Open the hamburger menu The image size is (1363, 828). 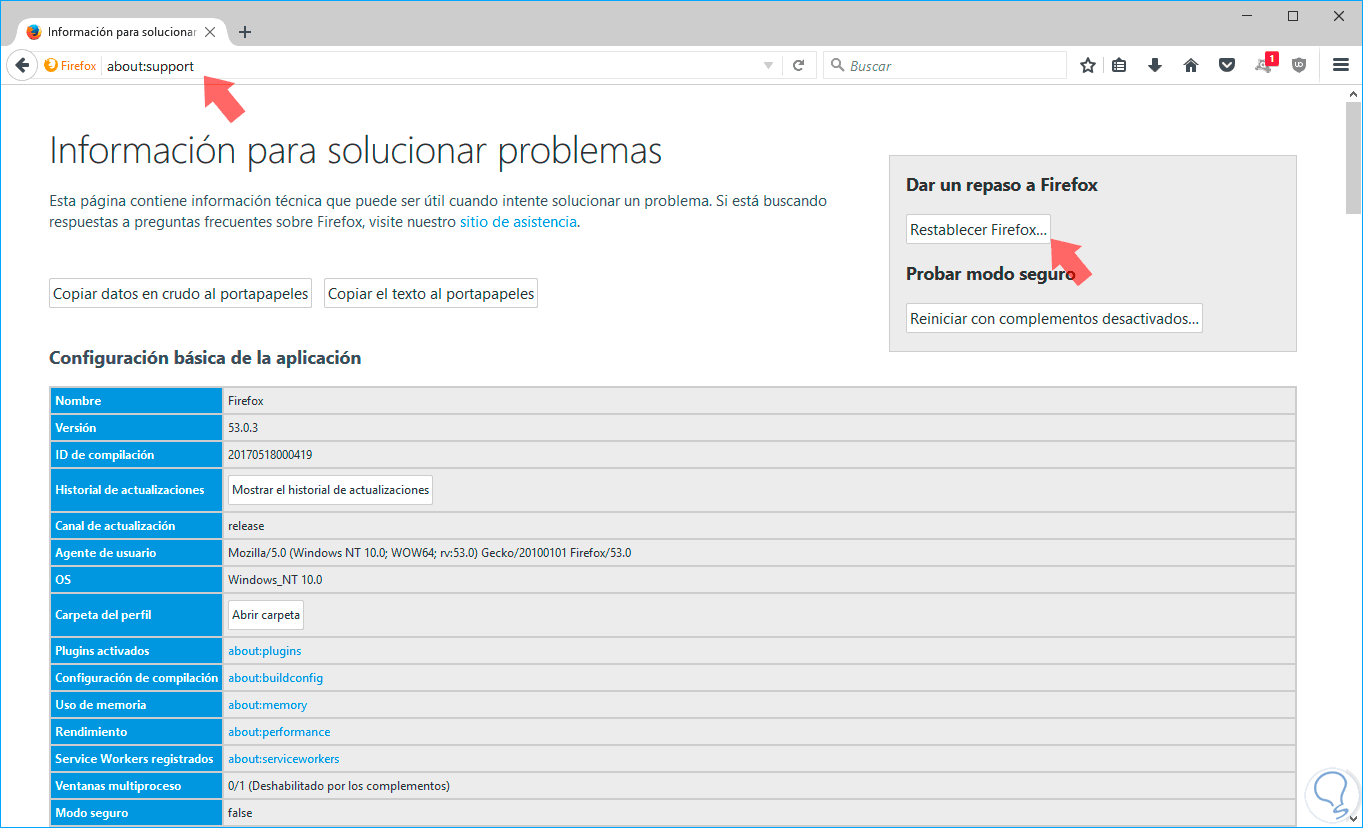point(1341,65)
